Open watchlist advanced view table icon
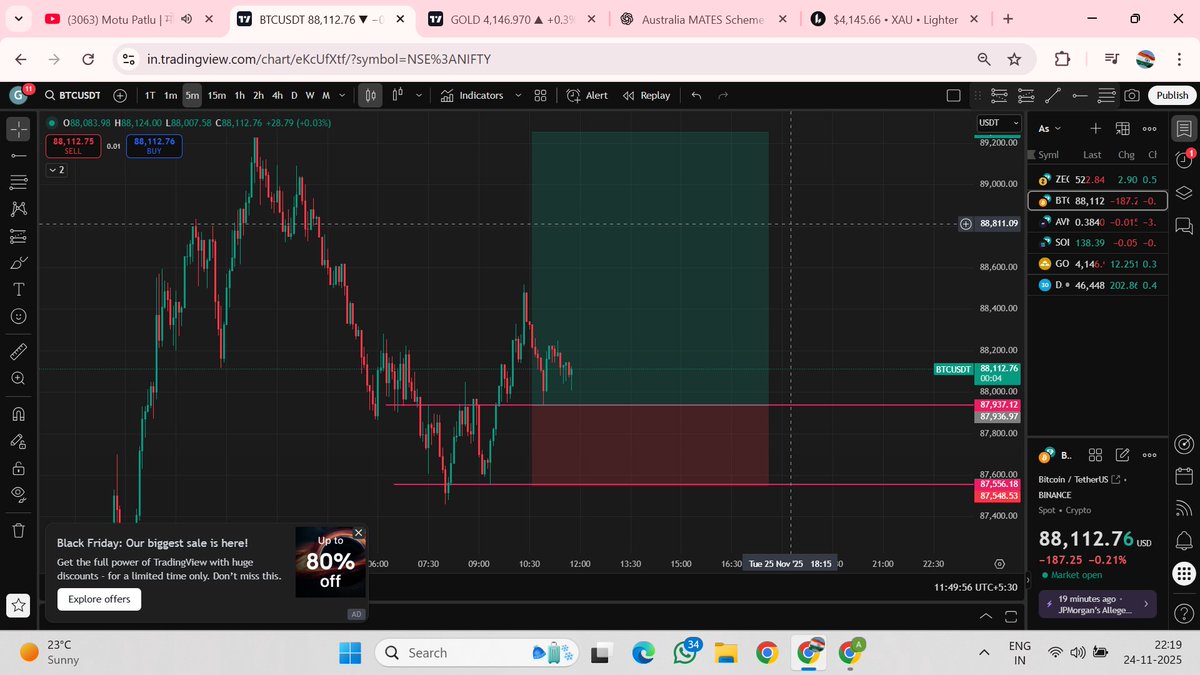Viewport: 1200px width, 675px height. coord(1122,128)
